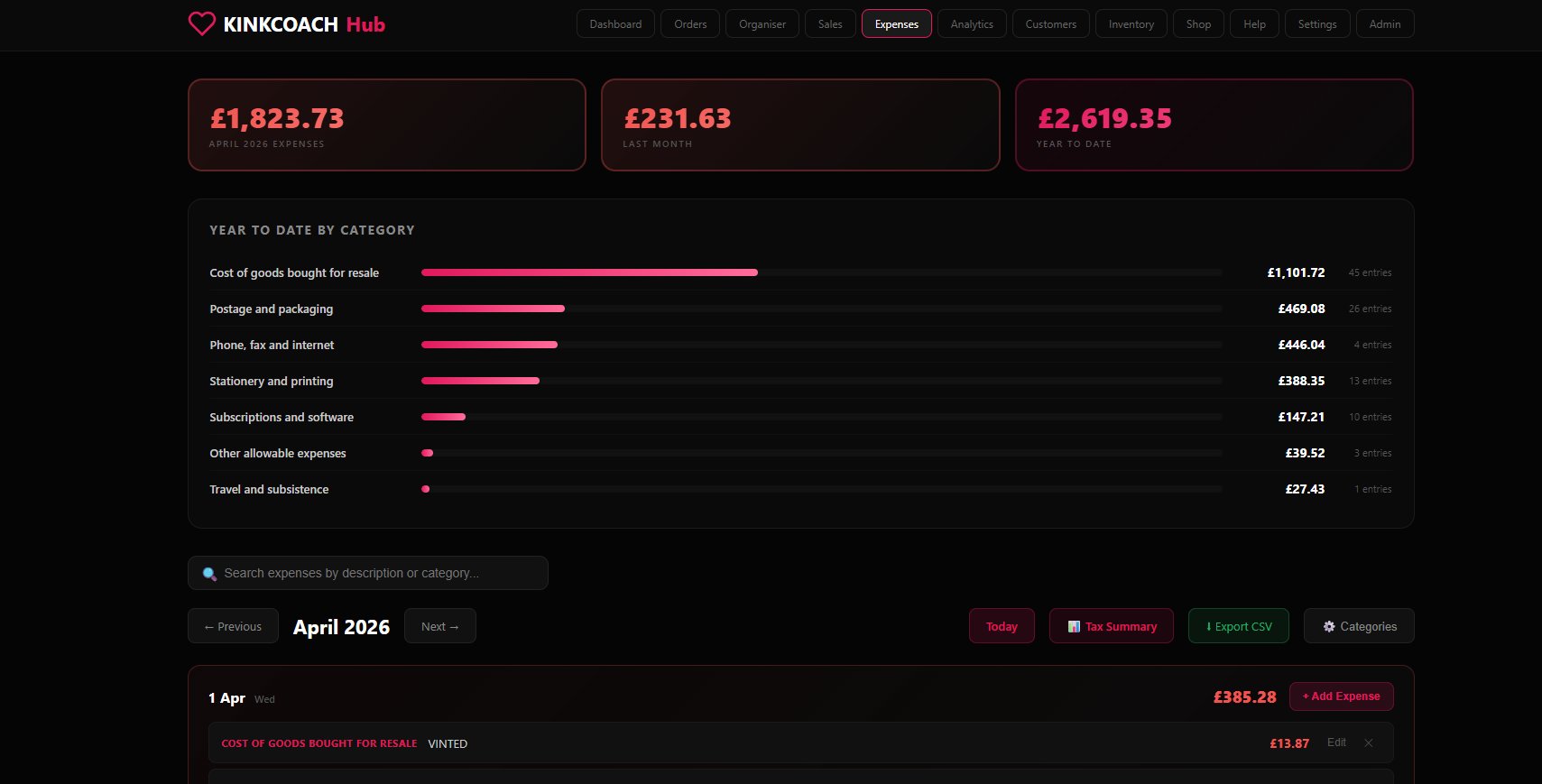The width and height of the screenshot is (1542, 784).
Task: Click the 'Travel and subsistence' label
Action: click(269, 489)
